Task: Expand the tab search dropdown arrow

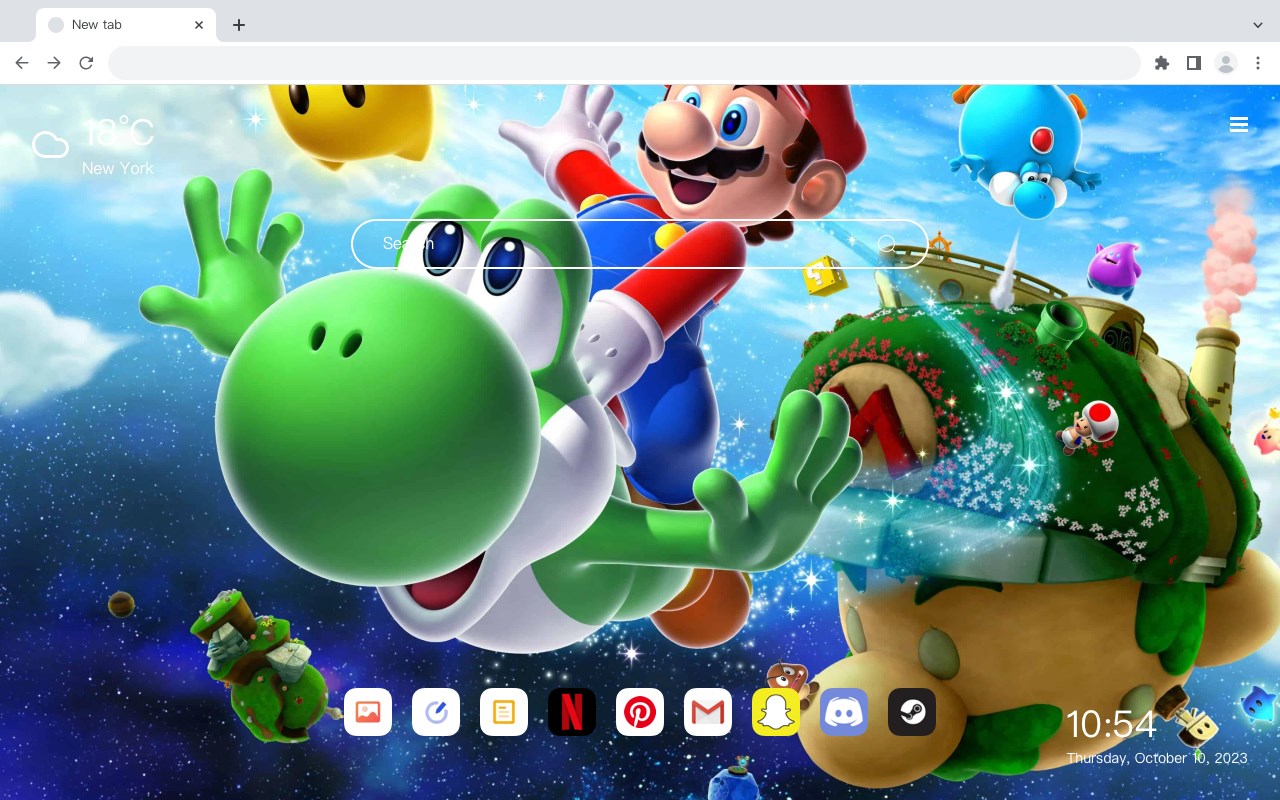Action: pyautogui.click(x=1258, y=24)
